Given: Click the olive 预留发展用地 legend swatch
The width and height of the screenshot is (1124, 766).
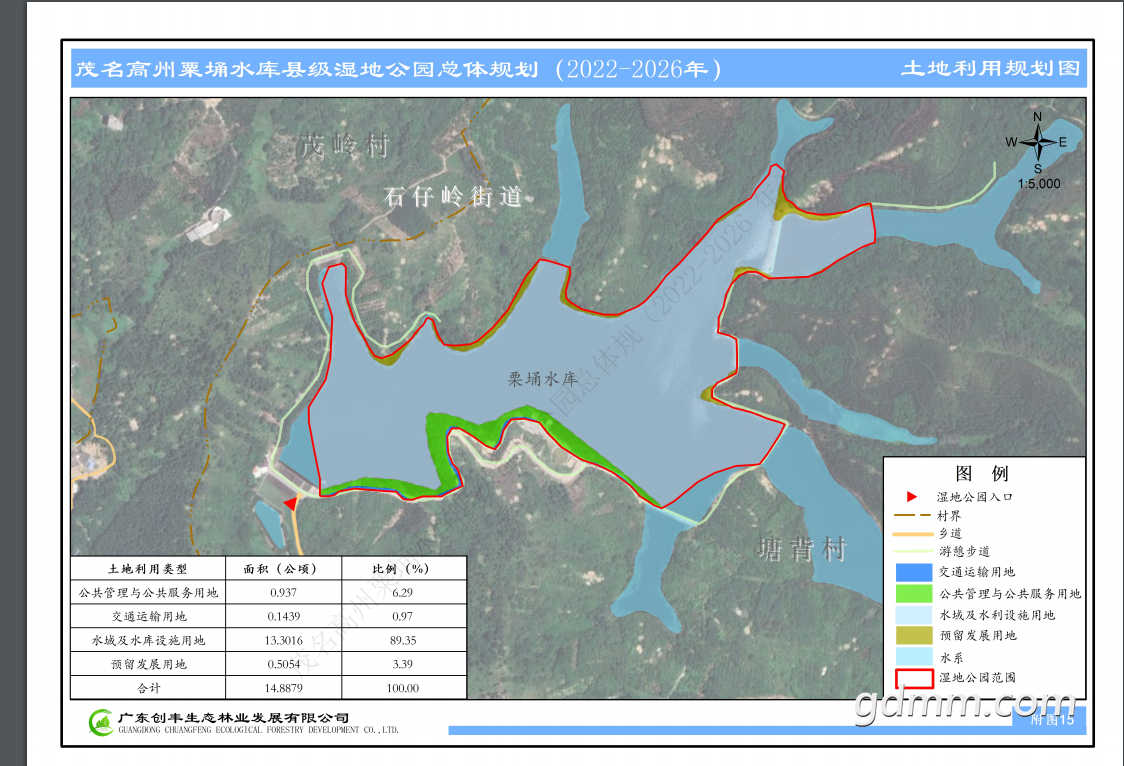Looking at the screenshot, I should [914, 636].
